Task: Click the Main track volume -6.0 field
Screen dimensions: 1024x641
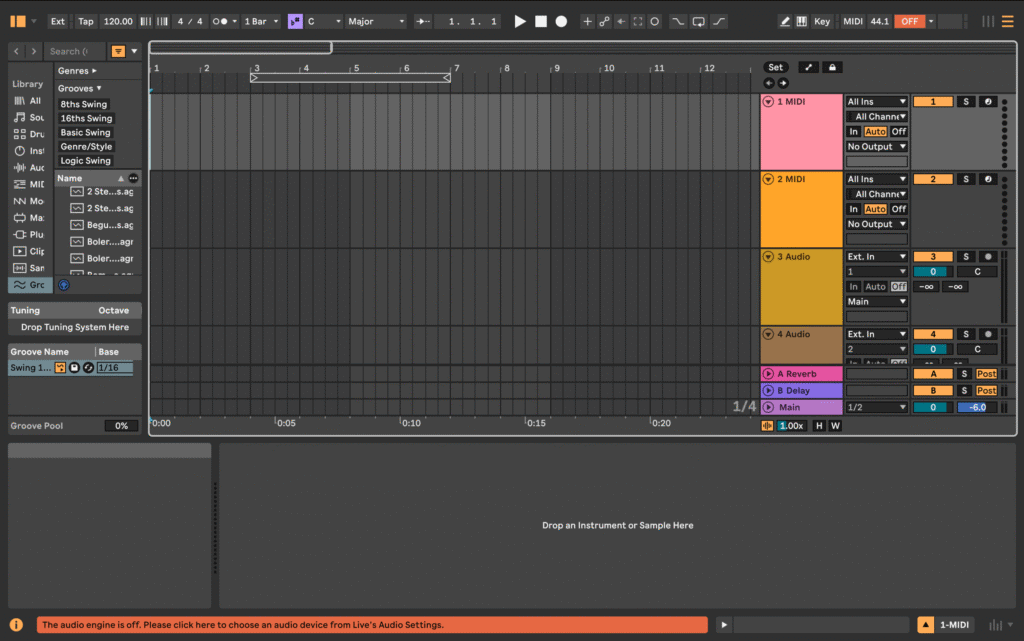Action: click(x=976, y=407)
